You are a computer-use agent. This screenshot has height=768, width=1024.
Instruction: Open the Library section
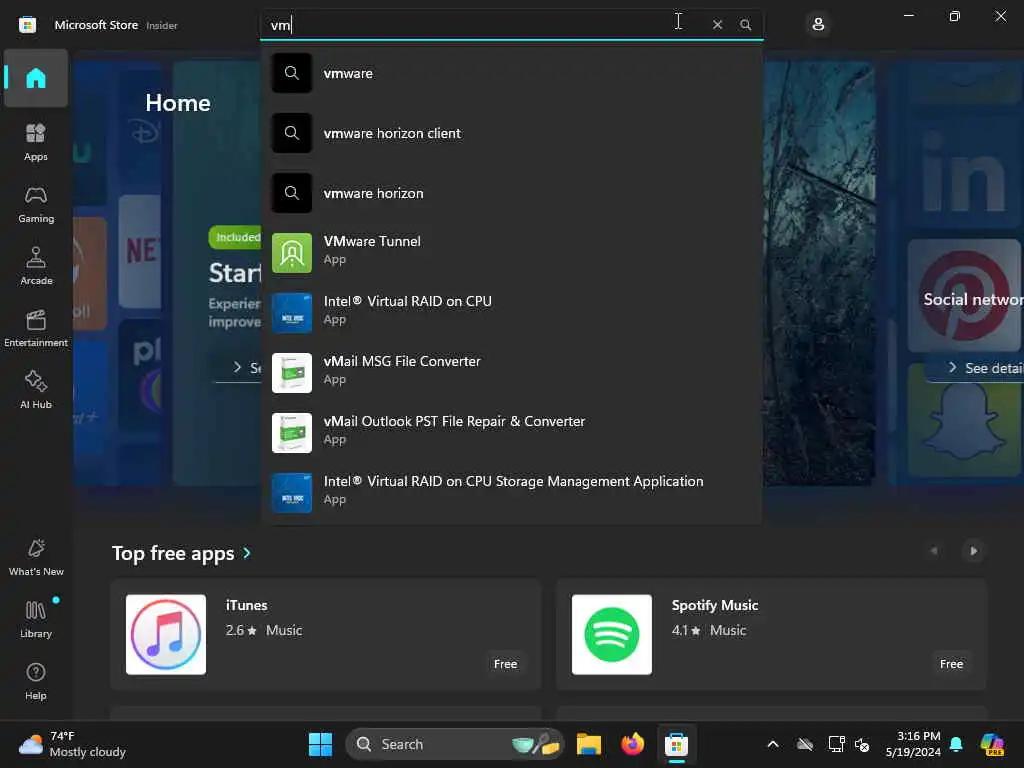[36, 620]
